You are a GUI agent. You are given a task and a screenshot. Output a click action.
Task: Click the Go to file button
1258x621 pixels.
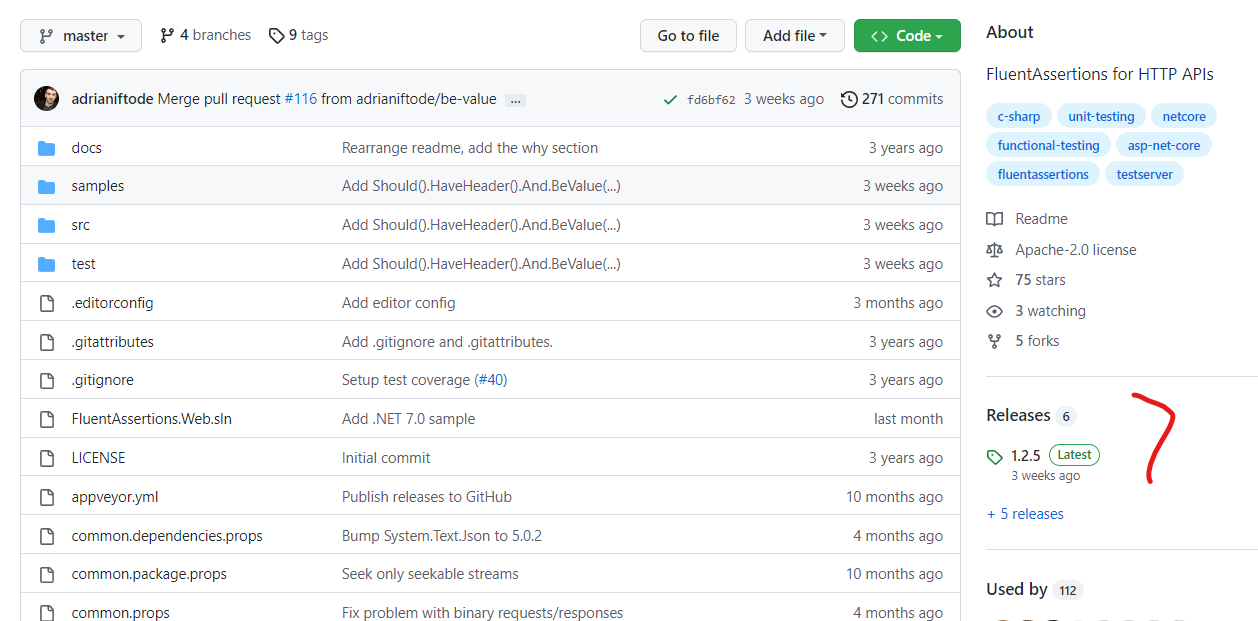[x=688, y=35]
